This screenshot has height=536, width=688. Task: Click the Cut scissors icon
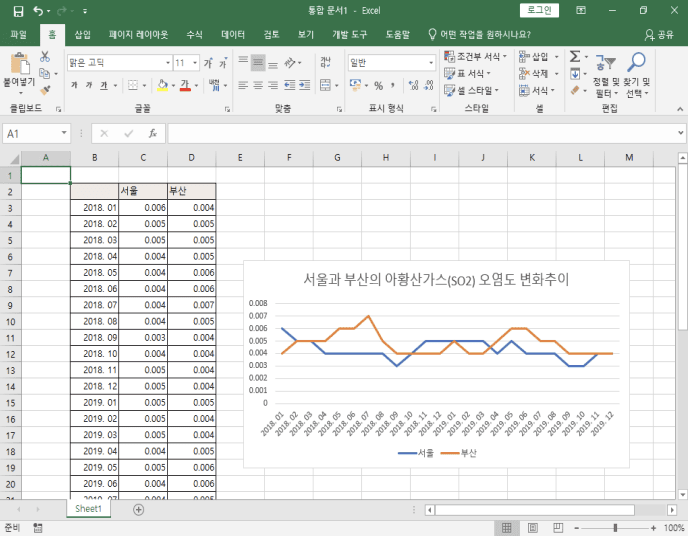[45, 57]
